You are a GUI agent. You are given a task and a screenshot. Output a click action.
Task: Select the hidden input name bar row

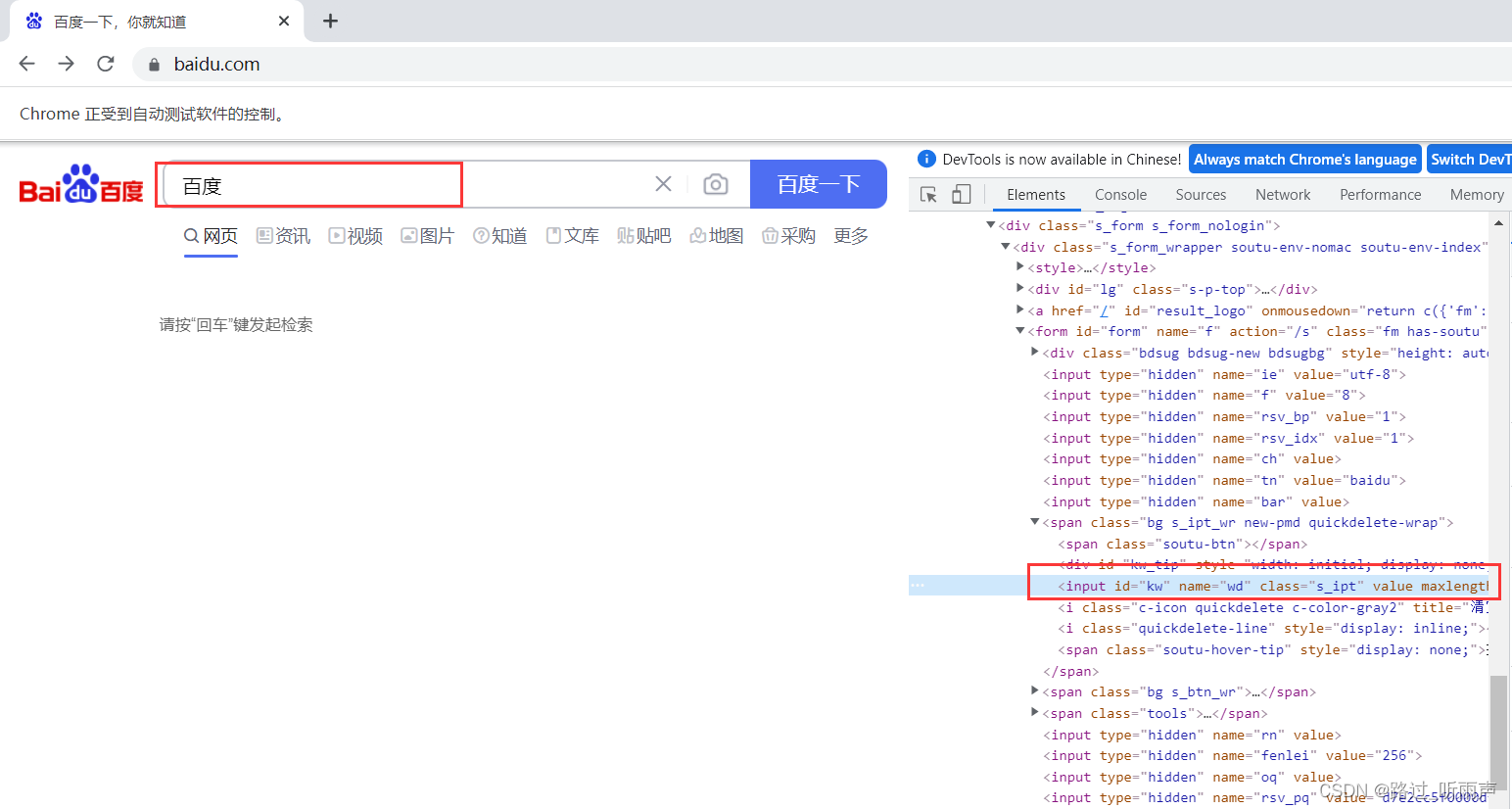point(1196,501)
